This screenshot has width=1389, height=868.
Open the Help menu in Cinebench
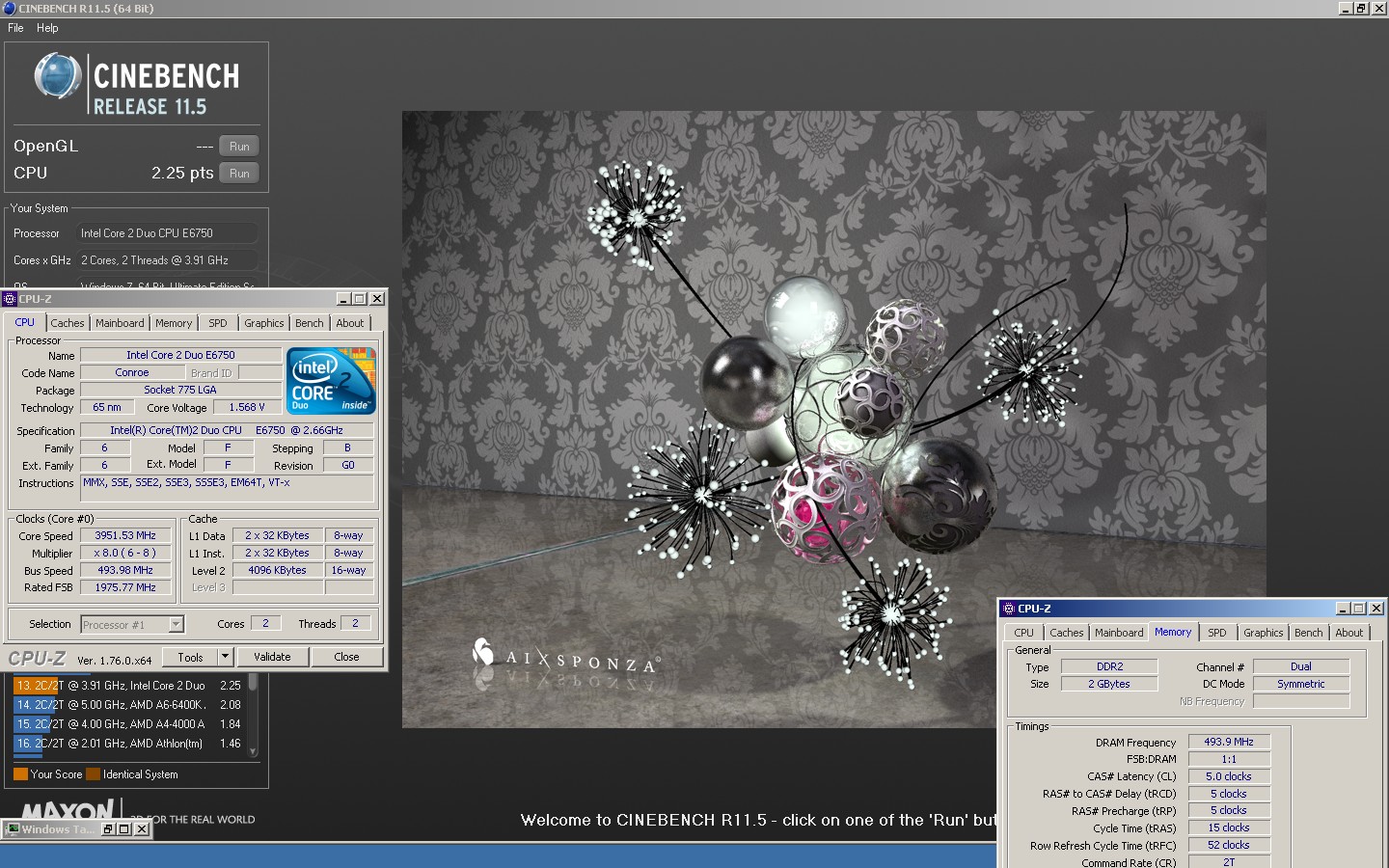(x=47, y=28)
